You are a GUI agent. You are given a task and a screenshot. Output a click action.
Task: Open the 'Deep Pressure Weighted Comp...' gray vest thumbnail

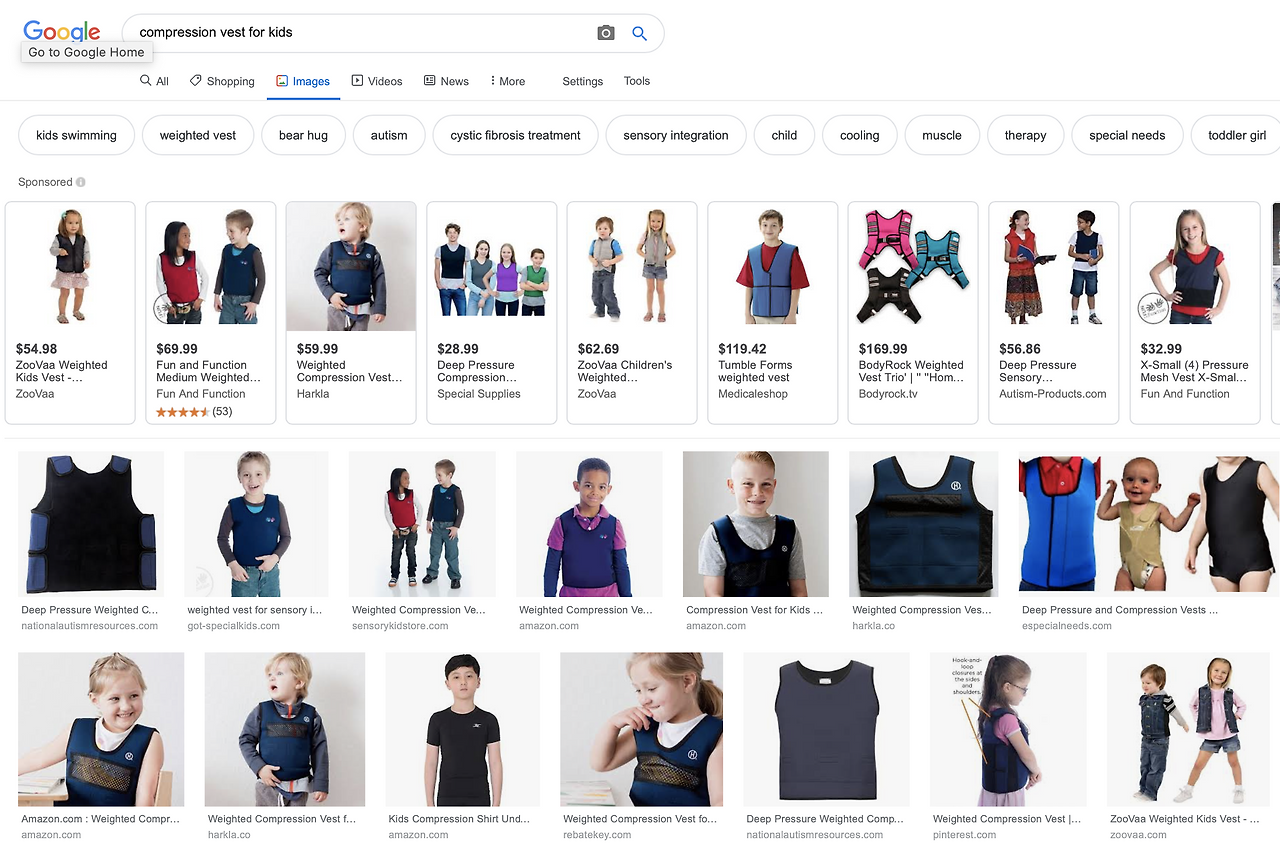pyautogui.click(x=826, y=730)
